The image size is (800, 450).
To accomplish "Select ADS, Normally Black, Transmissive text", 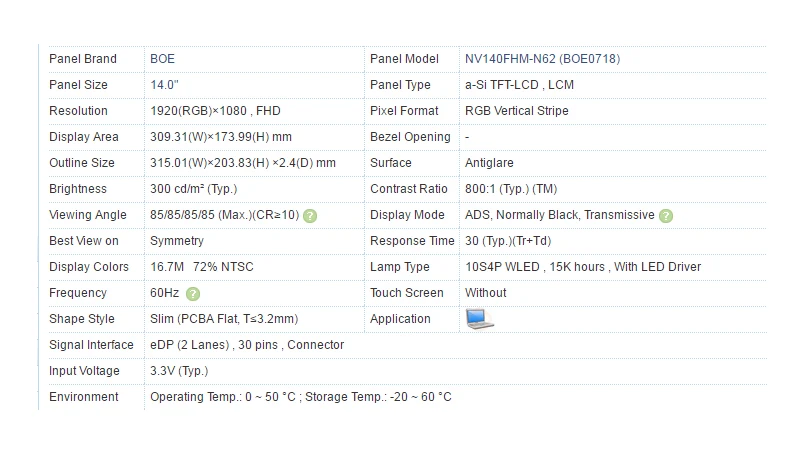I will pyautogui.click(x=560, y=215).
